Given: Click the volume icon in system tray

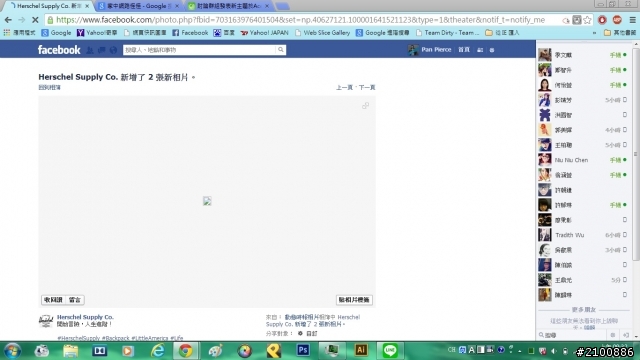Looking at the screenshot, I should tap(554, 351).
